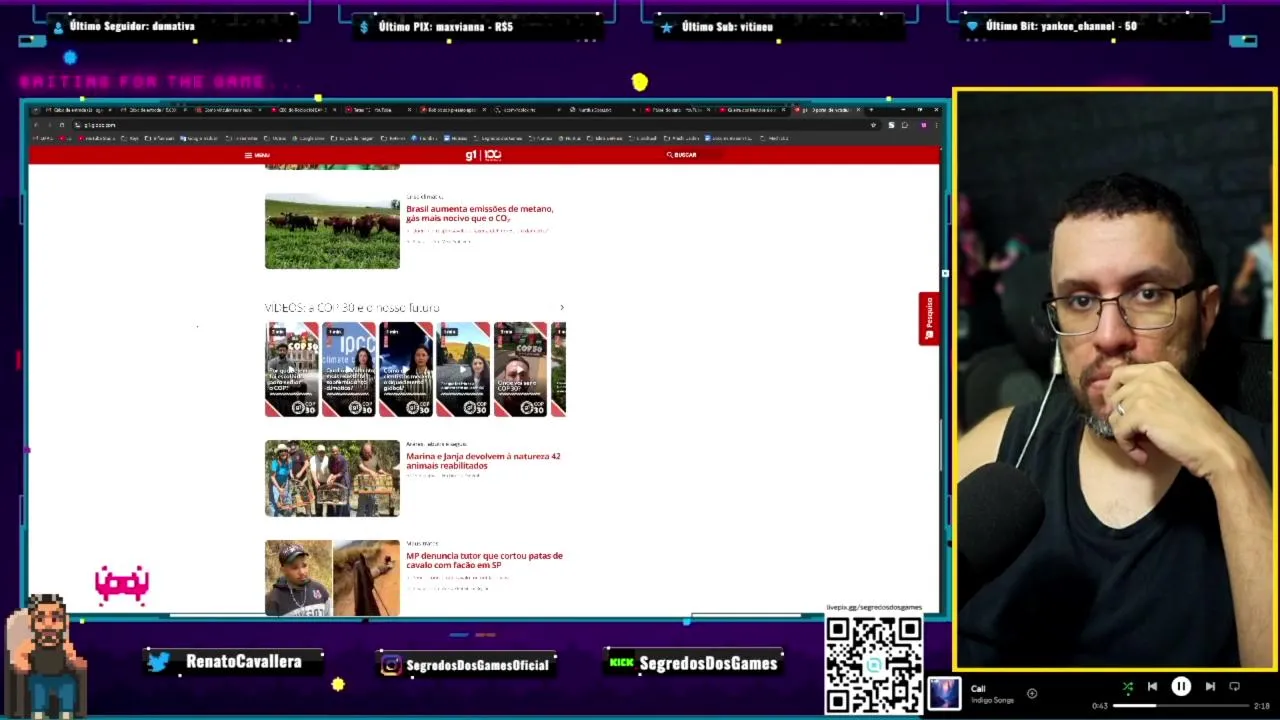Skip to previous track in the music player
The width and height of the screenshot is (1280, 720).
click(x=1152, y=687)
